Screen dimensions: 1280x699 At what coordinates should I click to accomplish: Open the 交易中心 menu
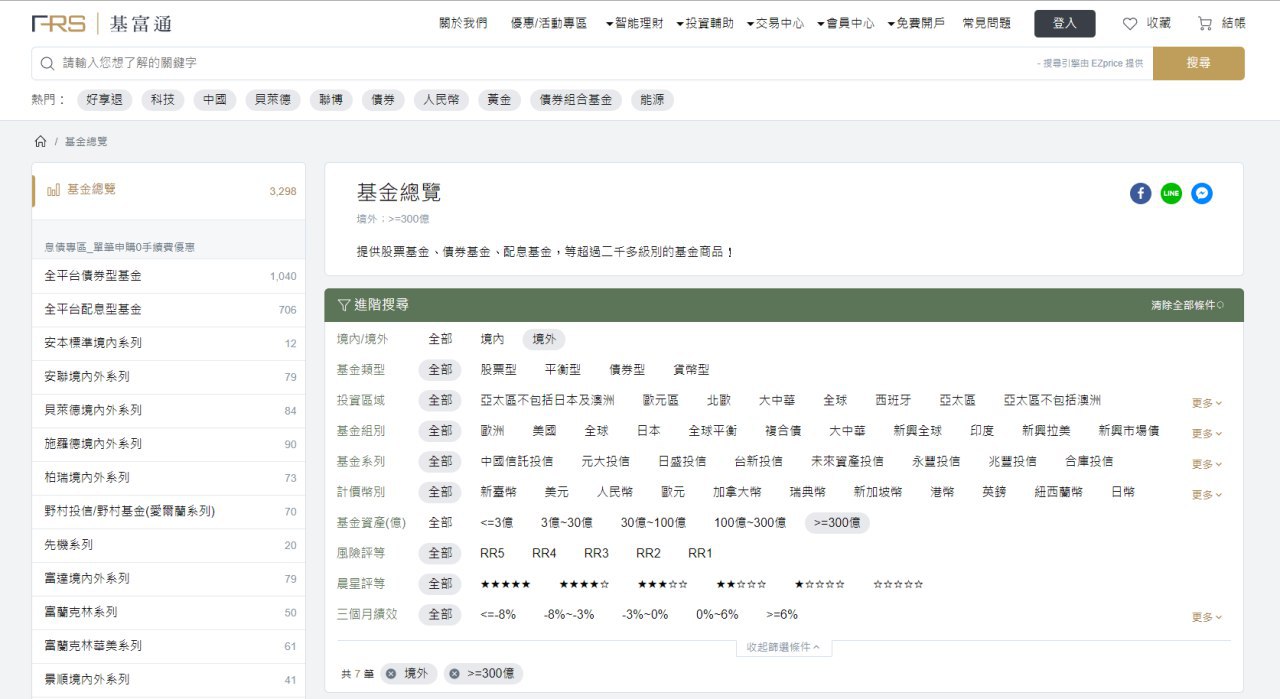tap(775, 24)
